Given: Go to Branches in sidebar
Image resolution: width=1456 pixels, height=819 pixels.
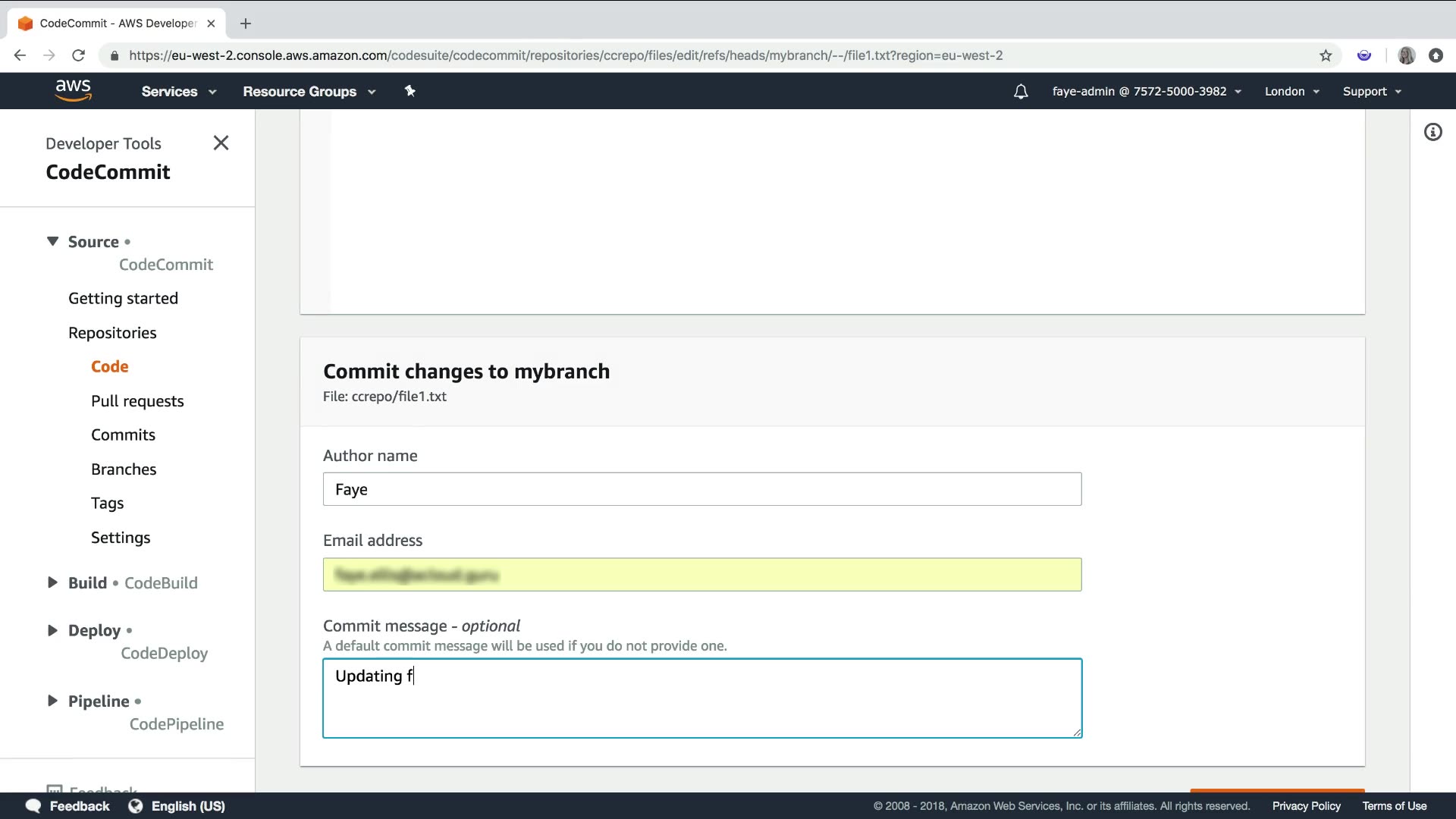Looking at the screenshot, I should pyautogui.click(x=124, y=469).
